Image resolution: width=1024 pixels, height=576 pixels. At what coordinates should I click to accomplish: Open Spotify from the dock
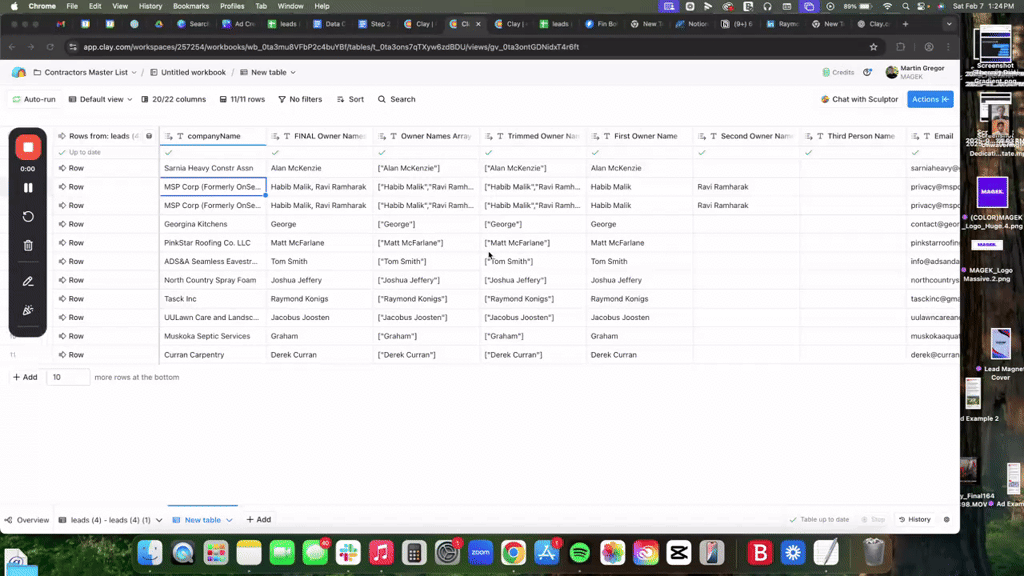pyautogui.click(x=579, y=552)
